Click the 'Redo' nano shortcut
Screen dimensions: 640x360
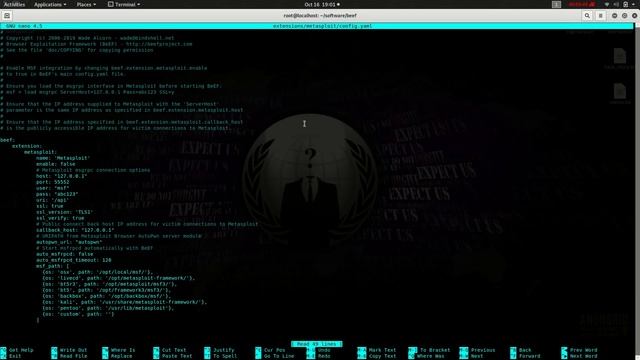[x=319, y=356]
